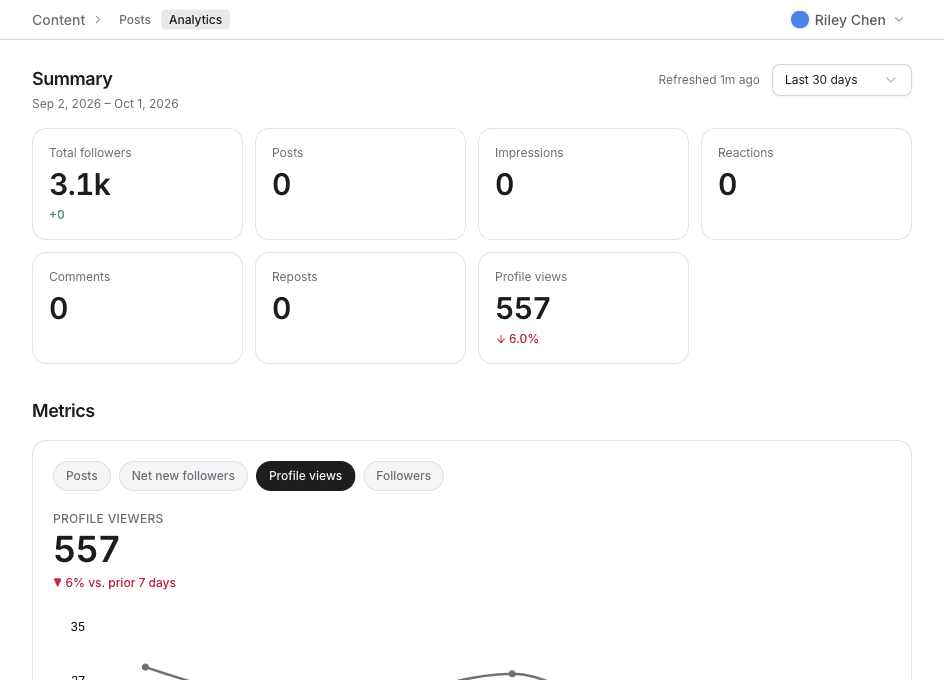Click the Metrics section heading
The image size is (944, 680).
(x=63, y=411)
